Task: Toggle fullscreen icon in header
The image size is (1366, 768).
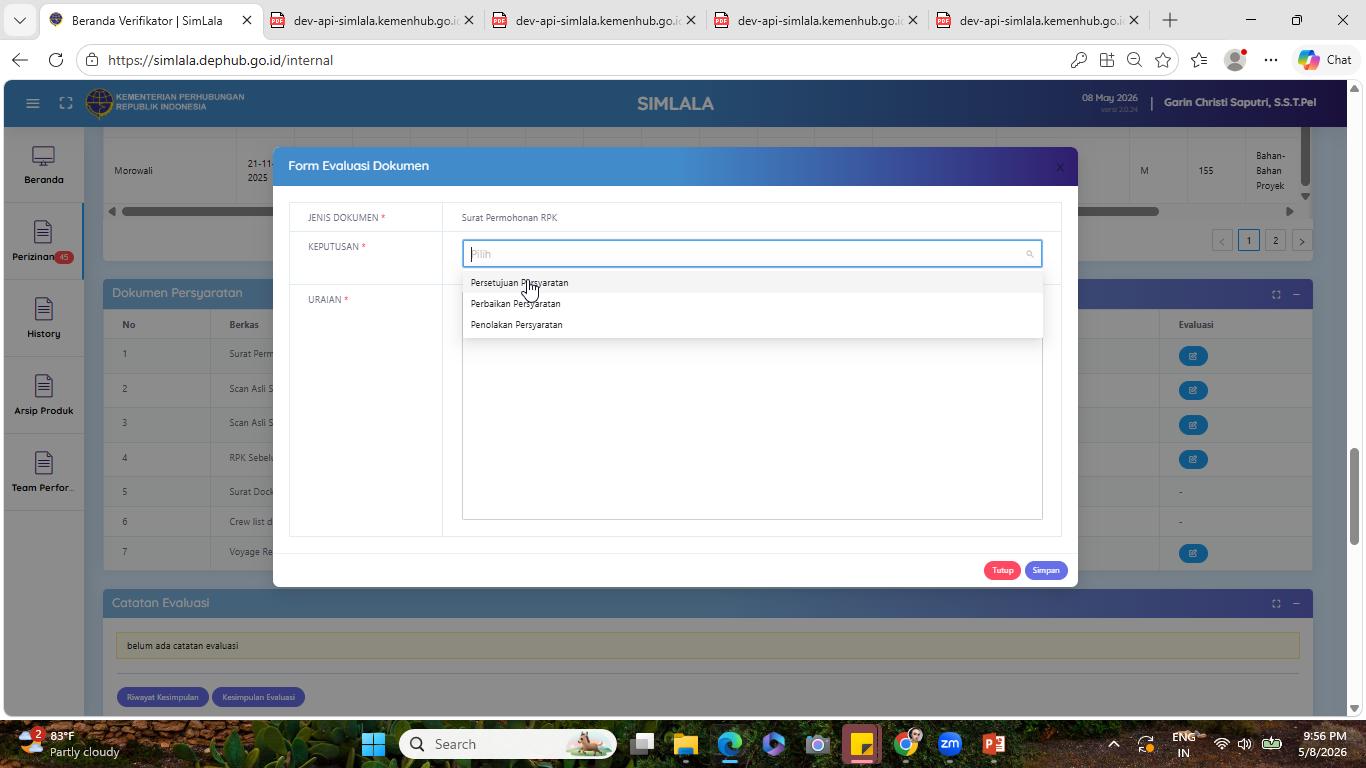Action: coord(66,103)
